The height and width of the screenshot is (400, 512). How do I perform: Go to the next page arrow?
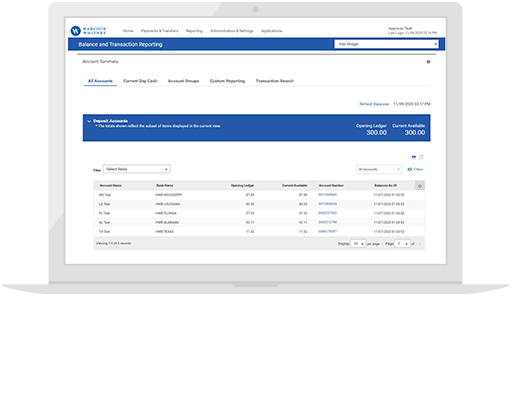coord(419,244)
